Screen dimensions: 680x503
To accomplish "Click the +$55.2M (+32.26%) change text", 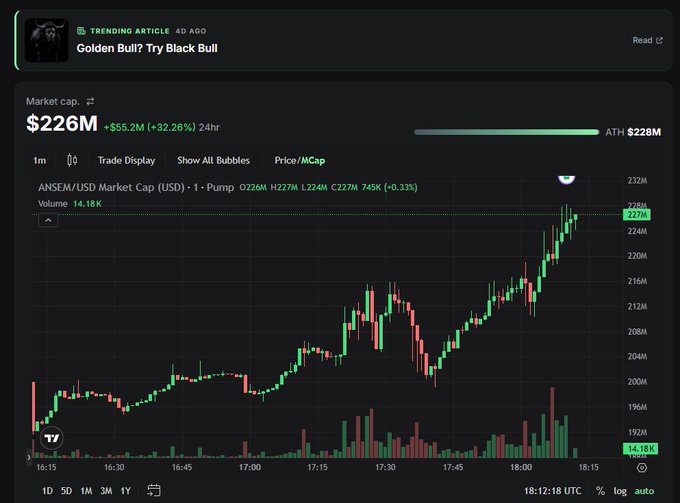I will pyautogui.click(x=150, y=127).
